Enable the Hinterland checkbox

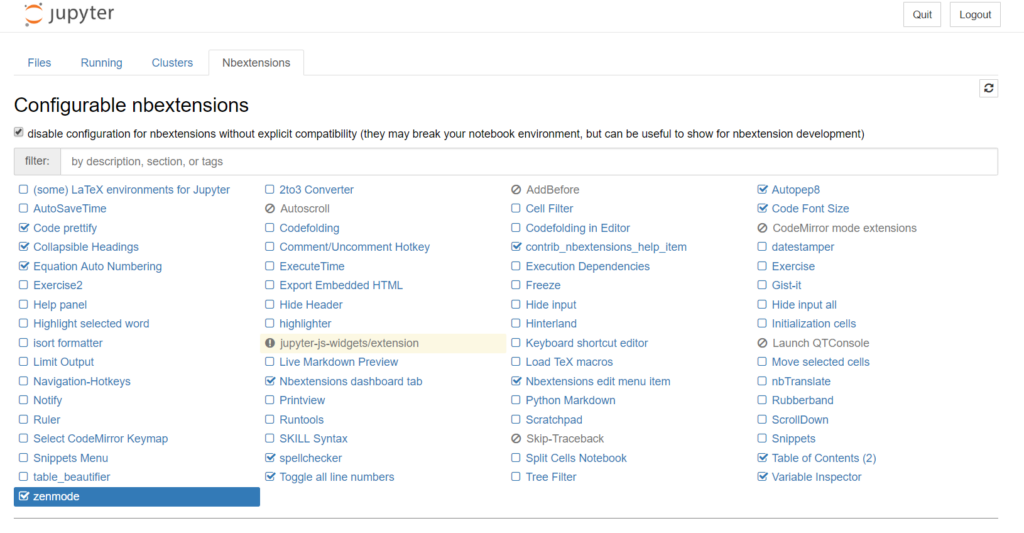(x=516, y=324)
